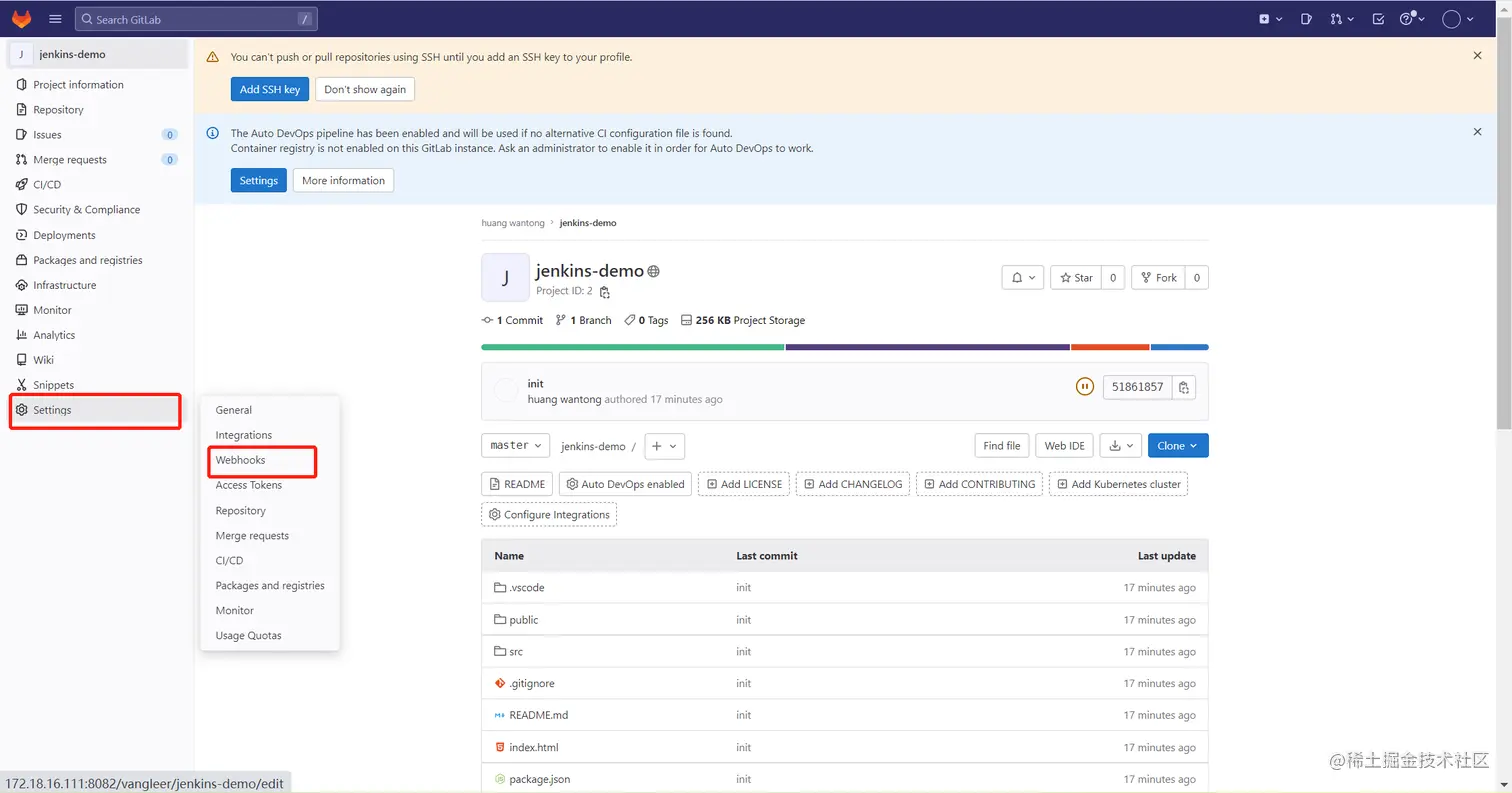Select Usage Quotas in Settings flyout
This screenshot has height=793, width=1512.
248,636
